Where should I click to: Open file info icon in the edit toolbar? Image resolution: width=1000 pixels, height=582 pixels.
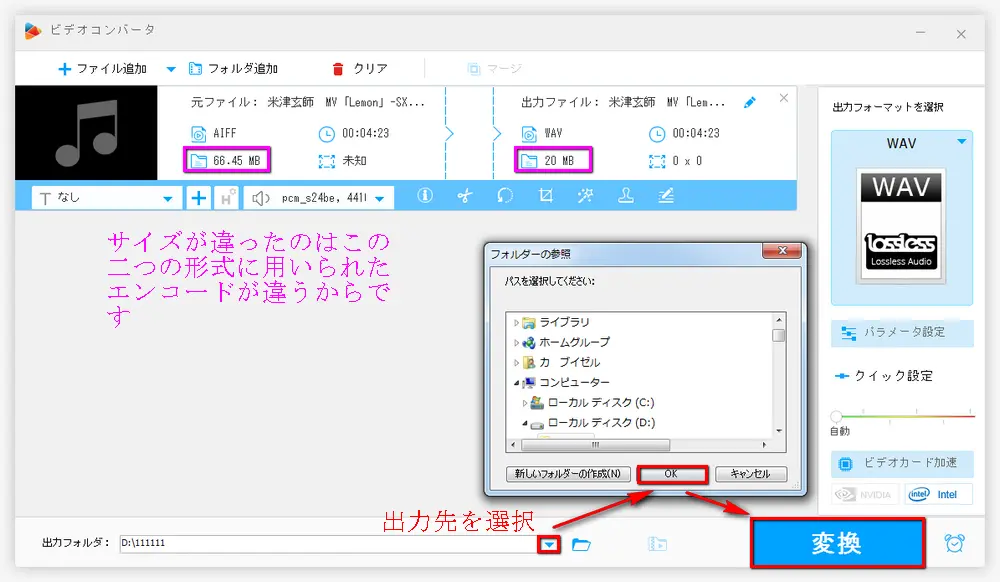click(425, 196)
